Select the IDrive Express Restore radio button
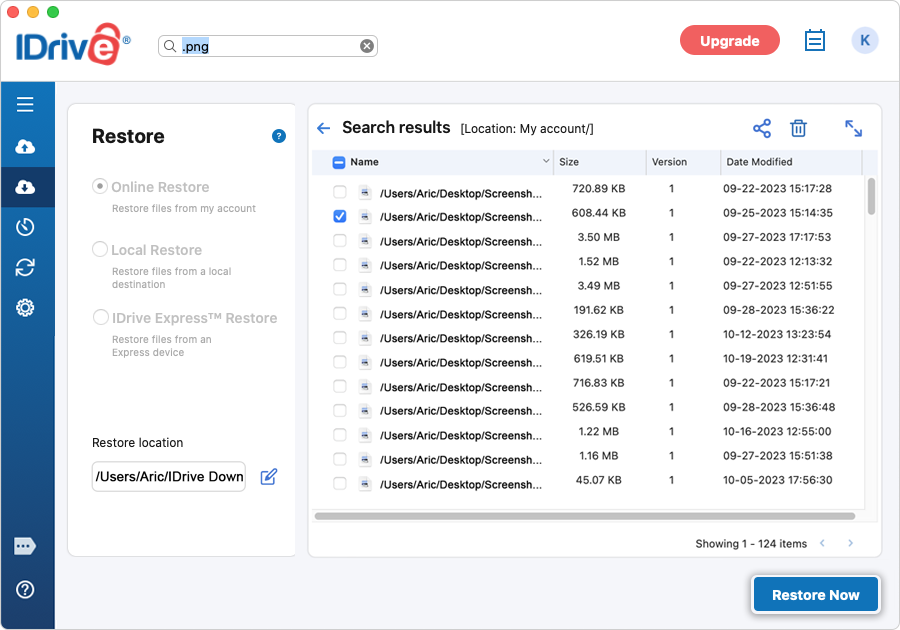 (x=100, y=317)
